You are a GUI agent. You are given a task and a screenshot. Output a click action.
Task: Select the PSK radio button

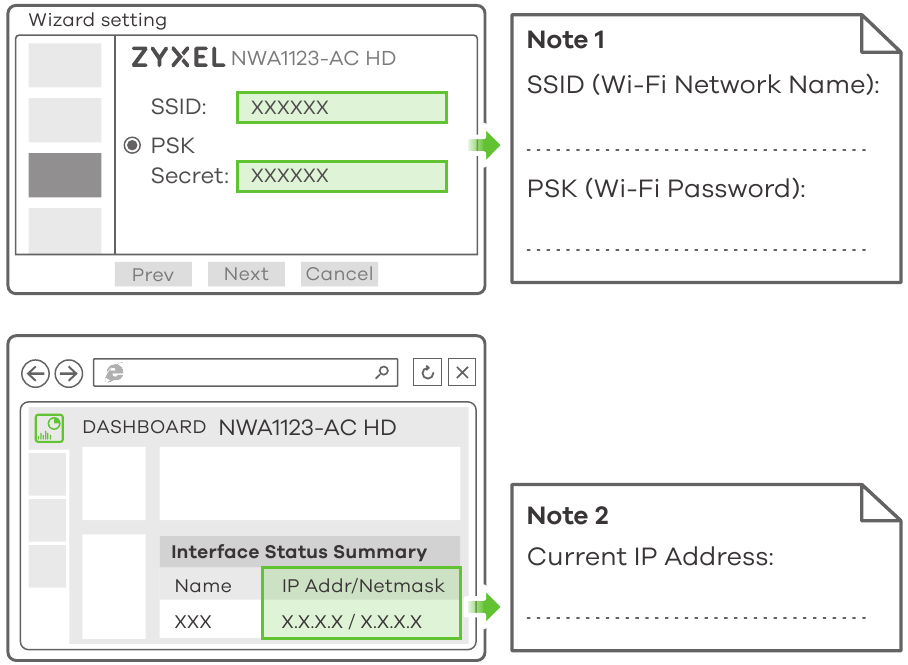click(132, 146)
